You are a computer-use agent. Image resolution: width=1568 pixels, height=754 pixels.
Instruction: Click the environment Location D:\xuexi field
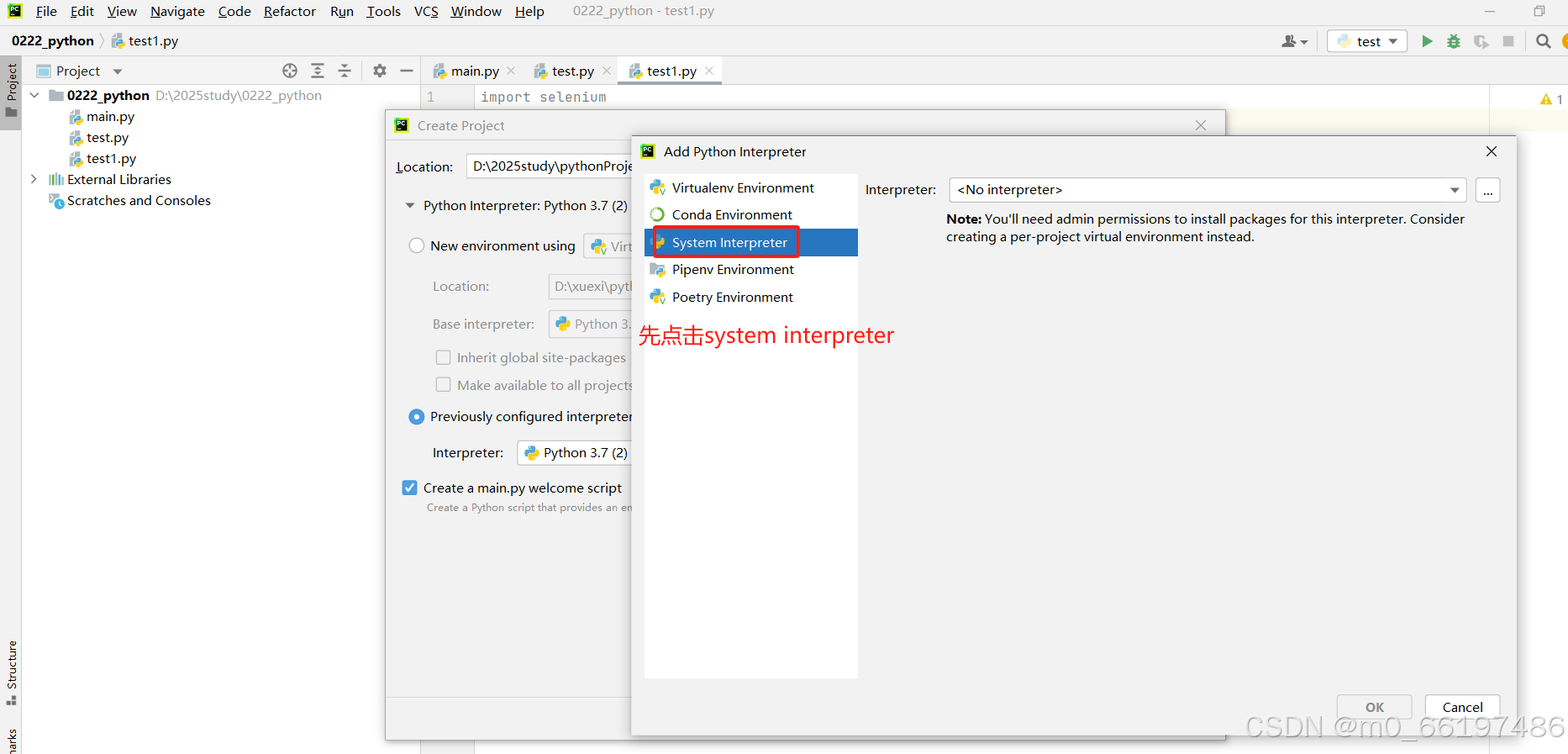click(x=591, y=286)
